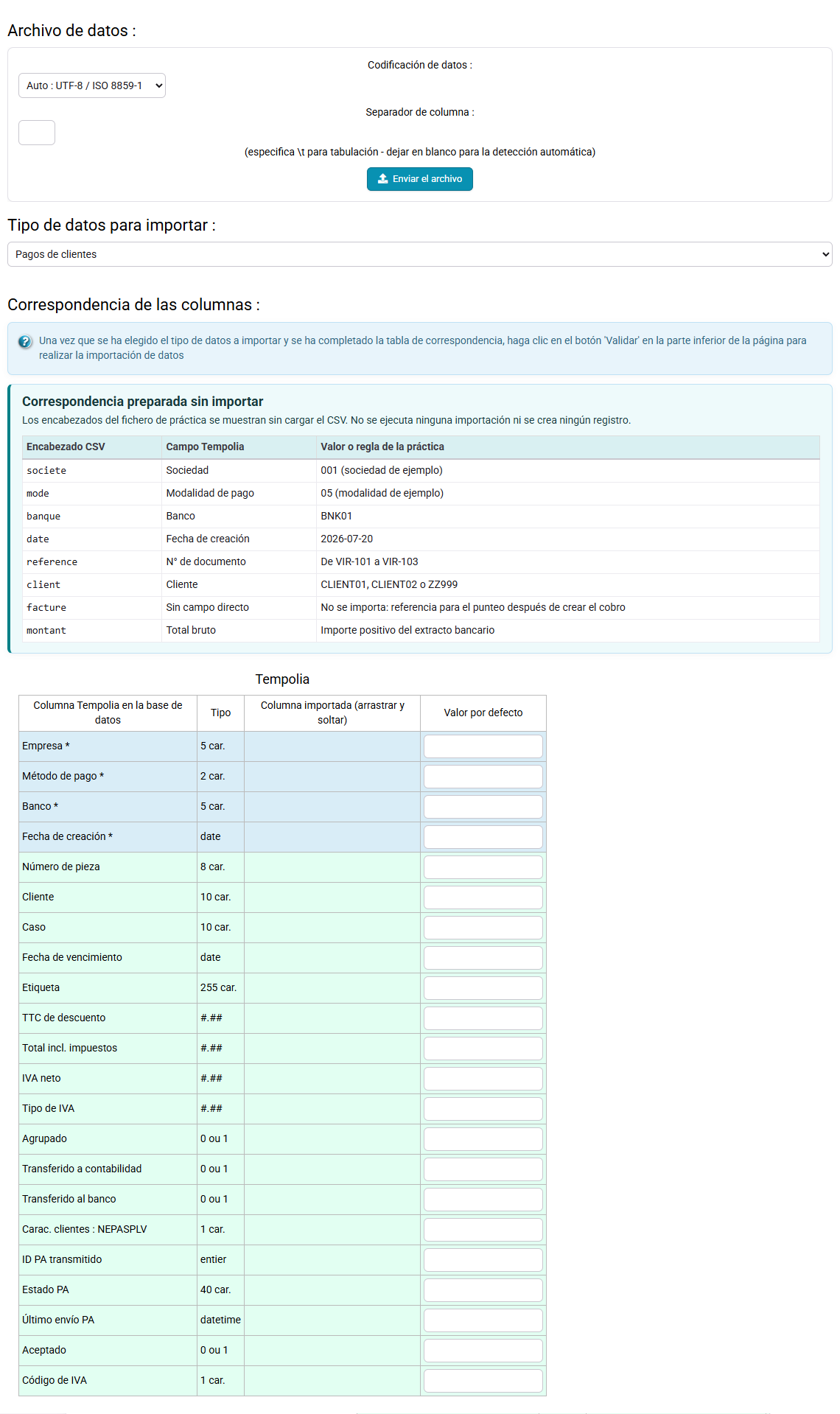Click the 'Valor por defecto' column header
This screenshot has width=840, height=1414.
(483, 713)
